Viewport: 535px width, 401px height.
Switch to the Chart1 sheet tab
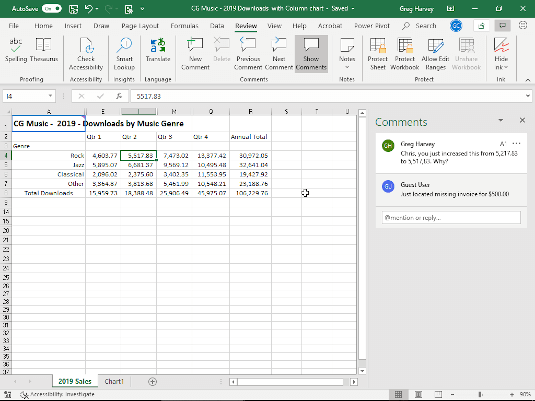[114, 381]
